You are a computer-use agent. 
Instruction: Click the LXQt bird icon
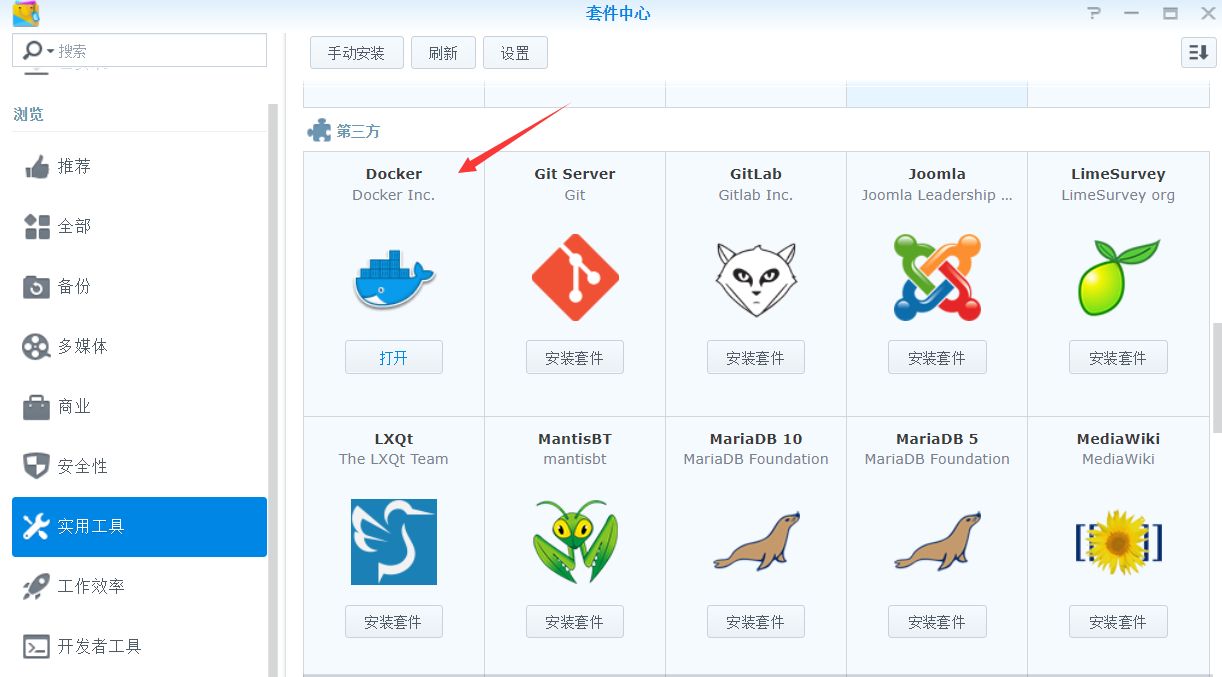[394, 542]
